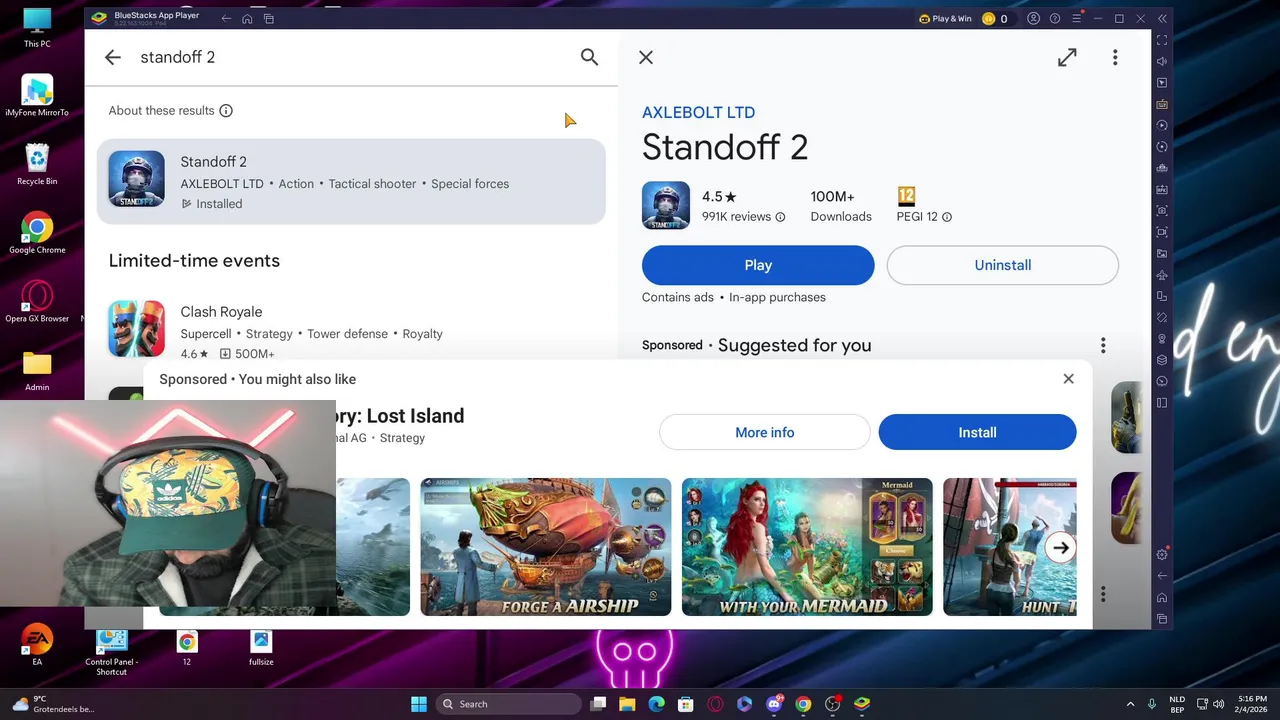Open the Clash Royale search result
The image size is (1280, 720).
pos(351,331)
